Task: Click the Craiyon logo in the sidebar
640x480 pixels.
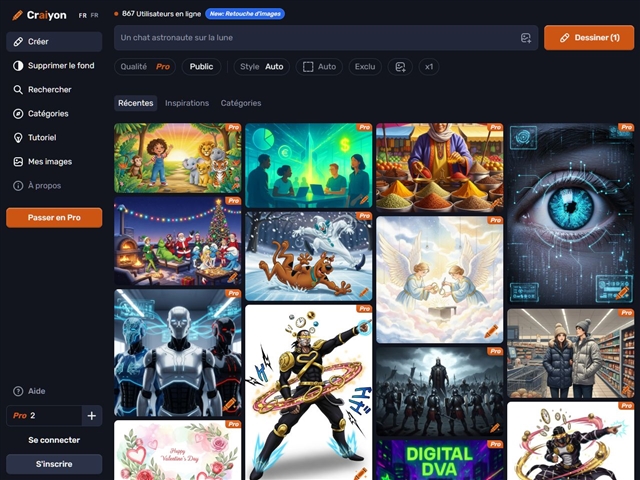Action: coord(40,15)
